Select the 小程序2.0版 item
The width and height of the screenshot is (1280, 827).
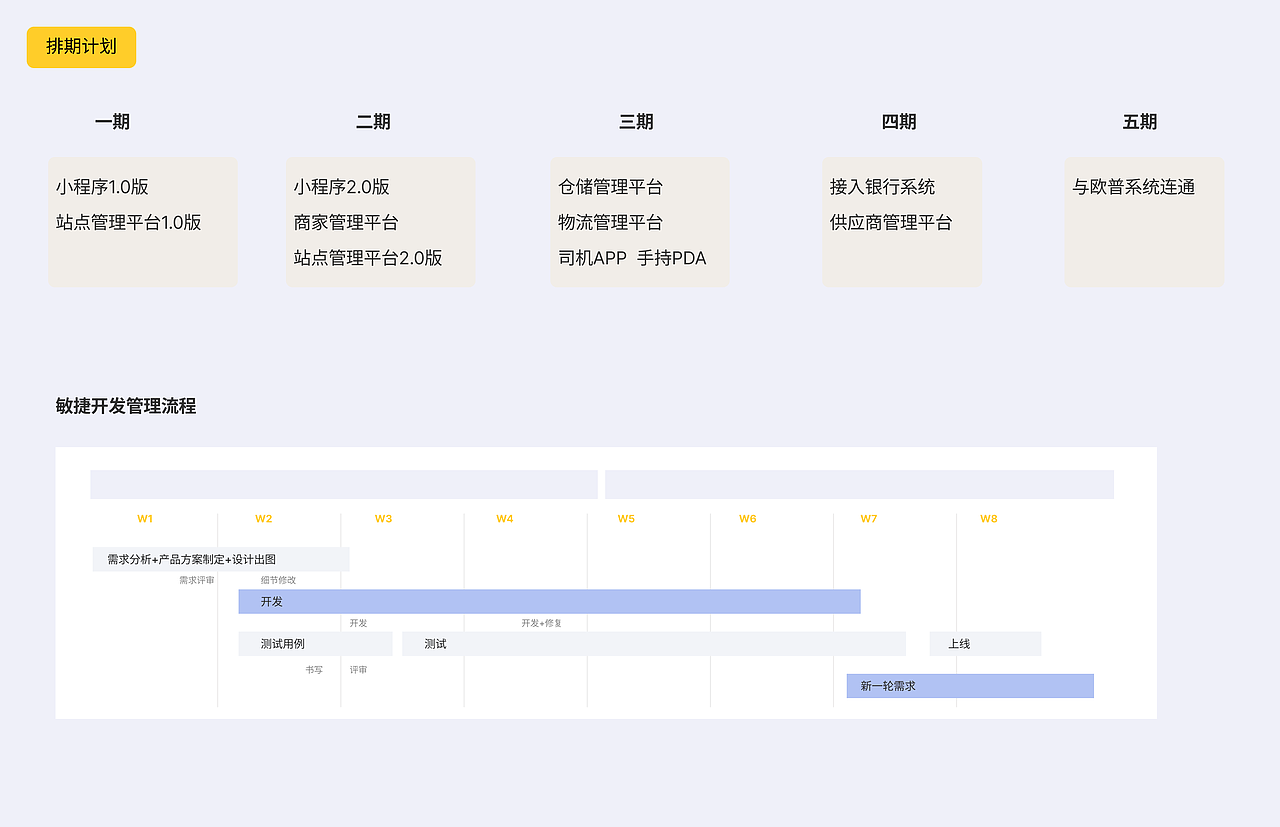pos(339,186)
